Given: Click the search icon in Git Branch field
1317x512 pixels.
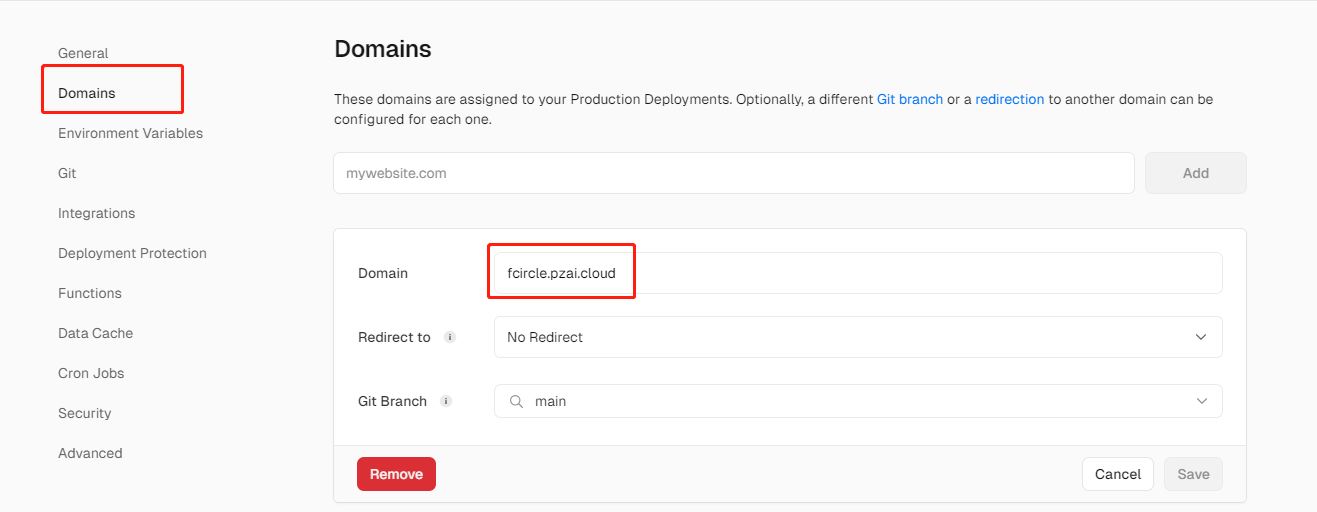Looking at the screenshot, I should coord(517,401).
